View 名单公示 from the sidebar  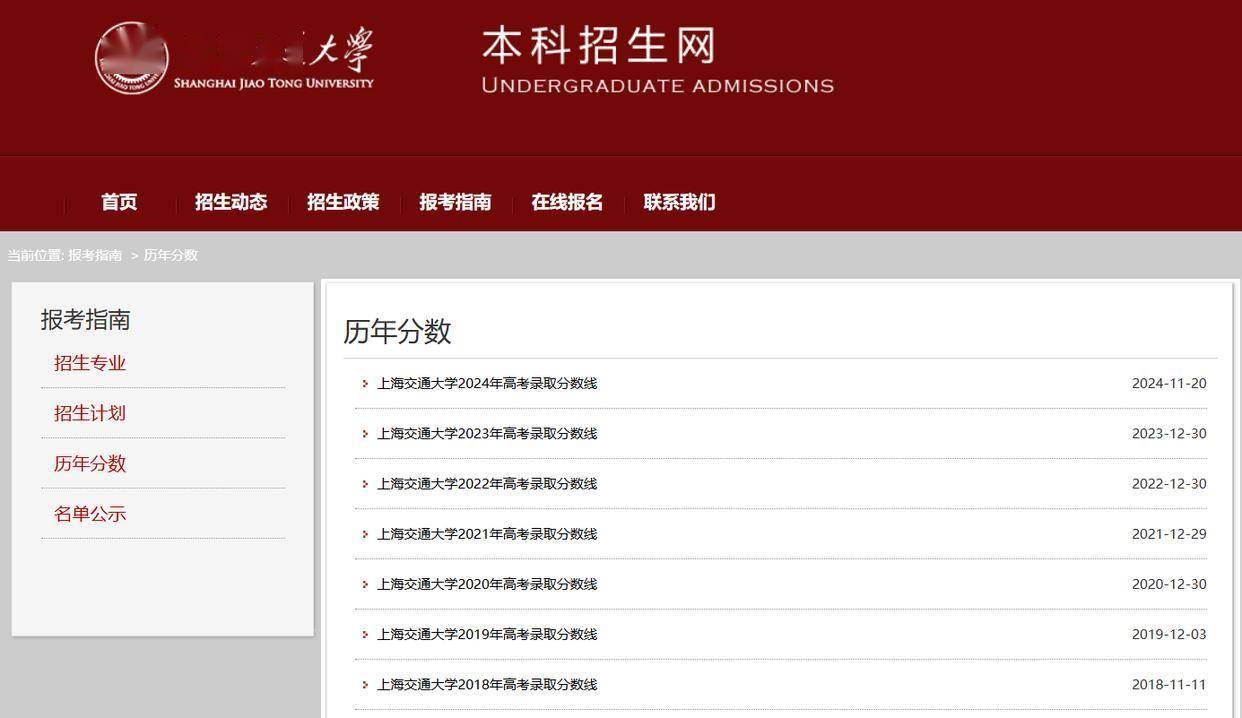90,514
